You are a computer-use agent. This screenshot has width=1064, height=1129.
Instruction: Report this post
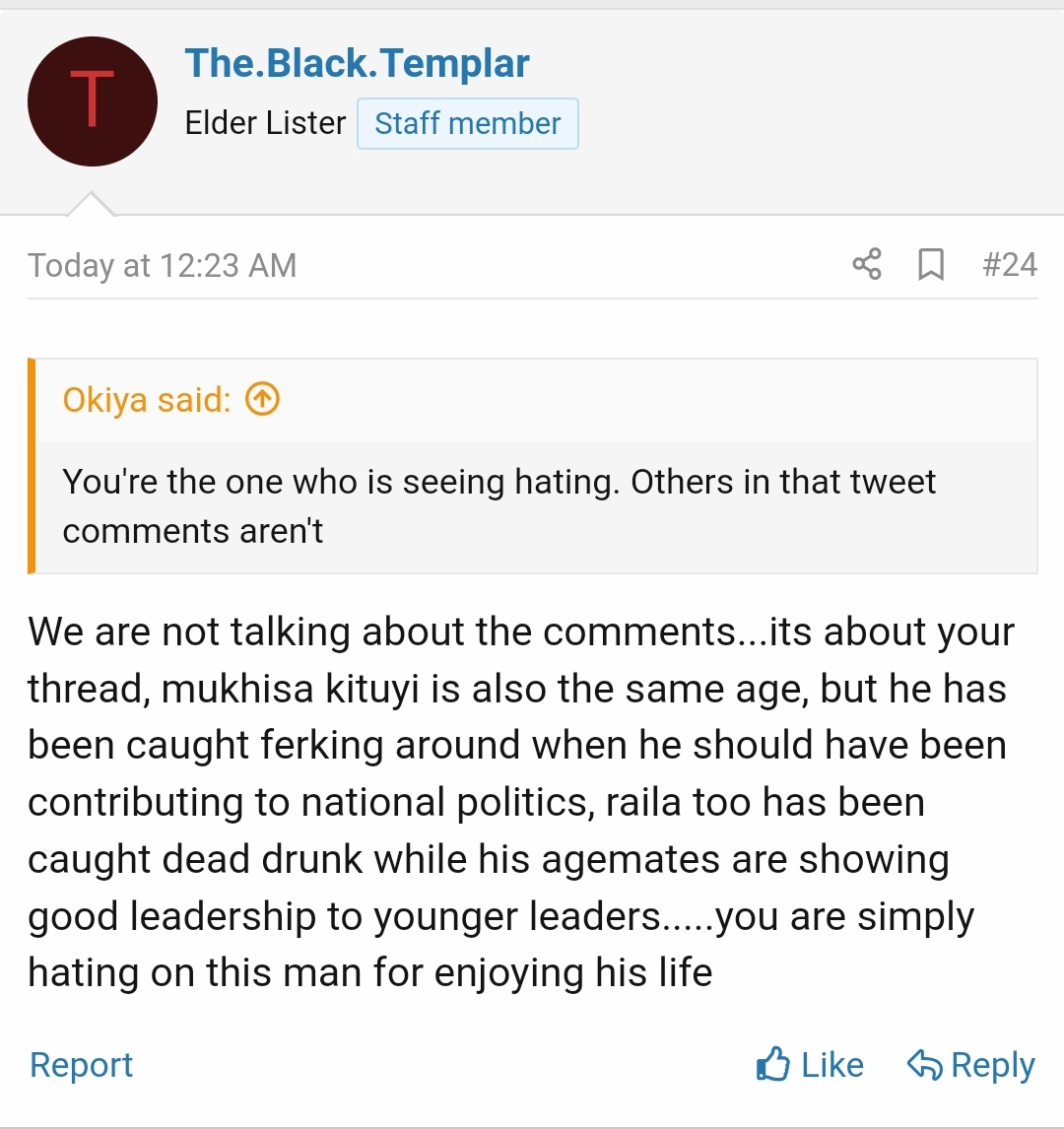(82, 1065)
